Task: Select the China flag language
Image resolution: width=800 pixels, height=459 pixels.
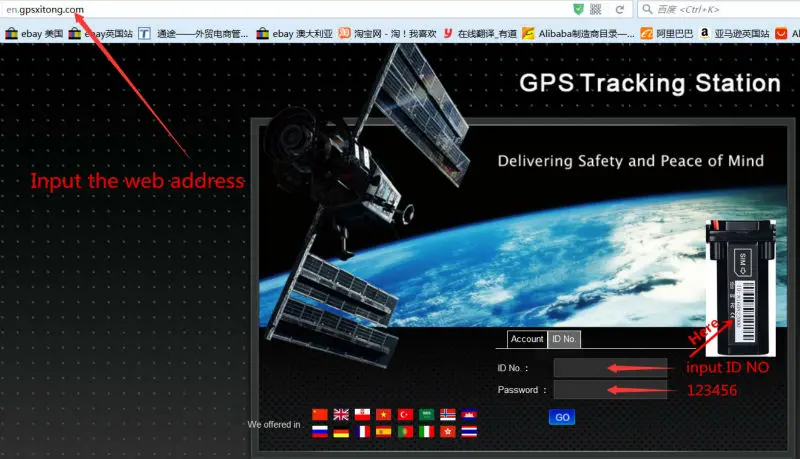Action: pyautogui.click(x=320, y=414)
